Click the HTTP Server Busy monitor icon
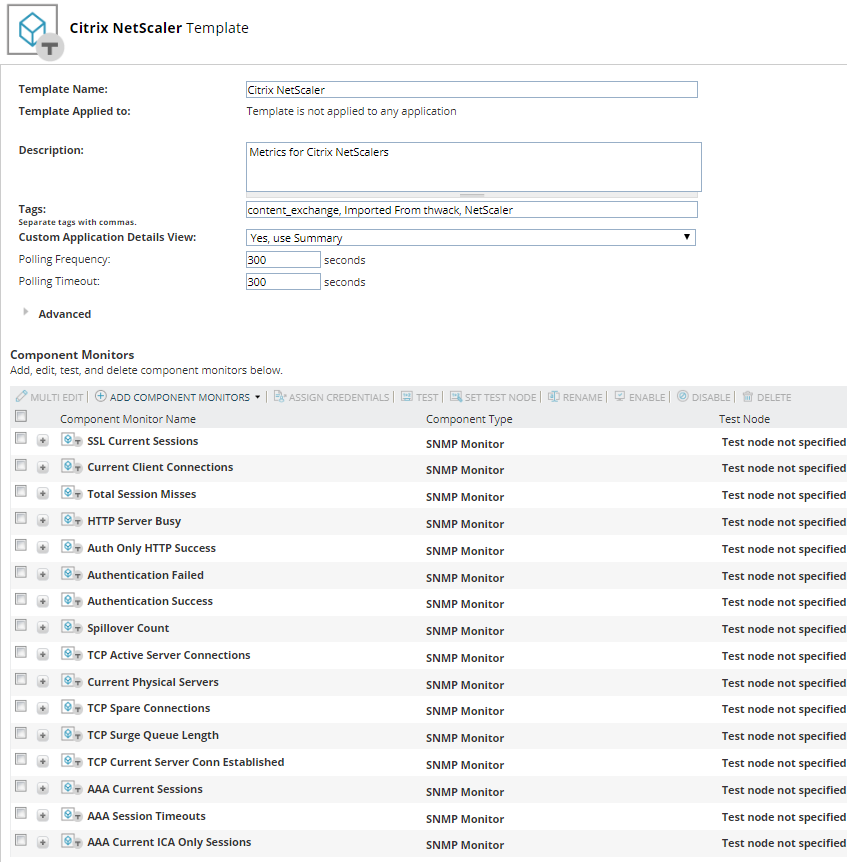The image size is (847, 862). (71, 520)
